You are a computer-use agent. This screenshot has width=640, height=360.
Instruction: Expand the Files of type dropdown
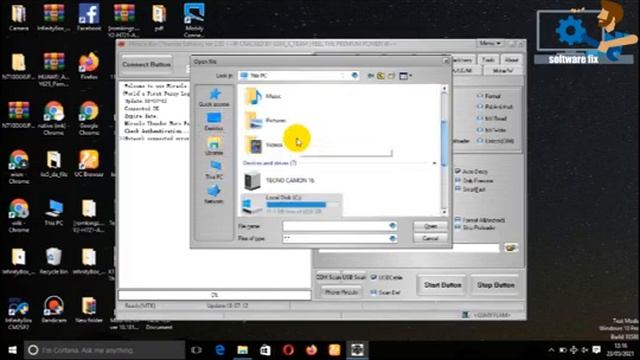coord(392,238)
